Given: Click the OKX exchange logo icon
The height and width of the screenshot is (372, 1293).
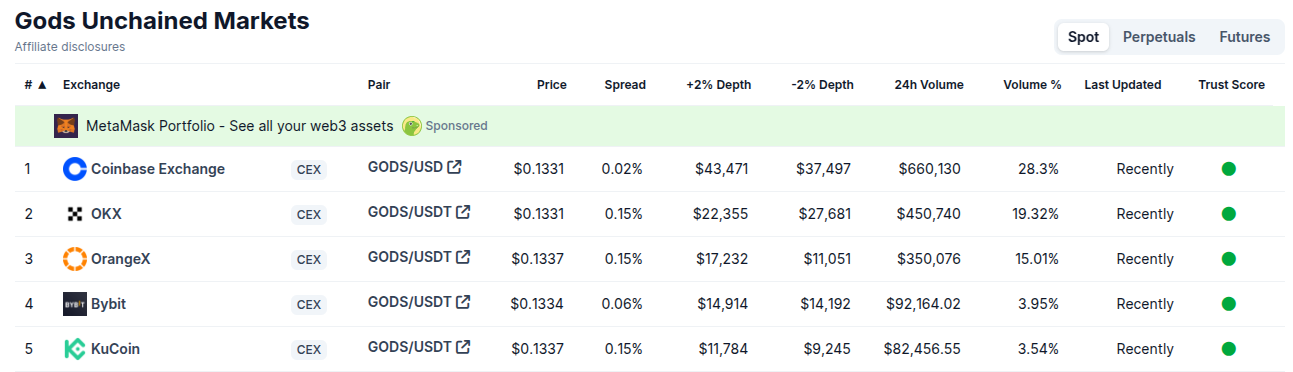Looking at the screenshot, I should 75,214.
